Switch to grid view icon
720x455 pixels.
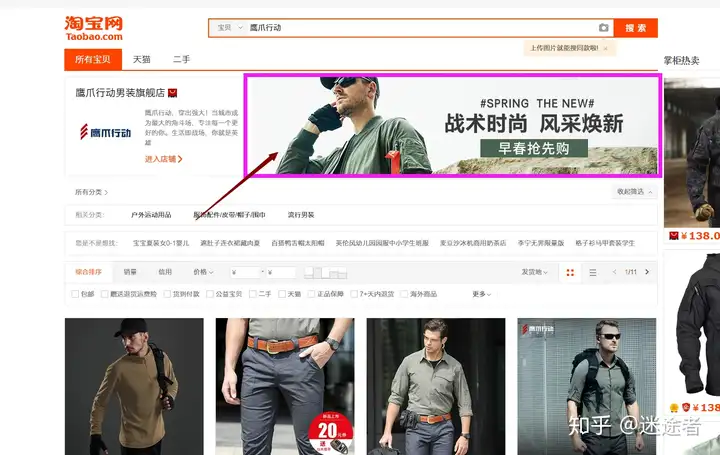pos(570,273)
